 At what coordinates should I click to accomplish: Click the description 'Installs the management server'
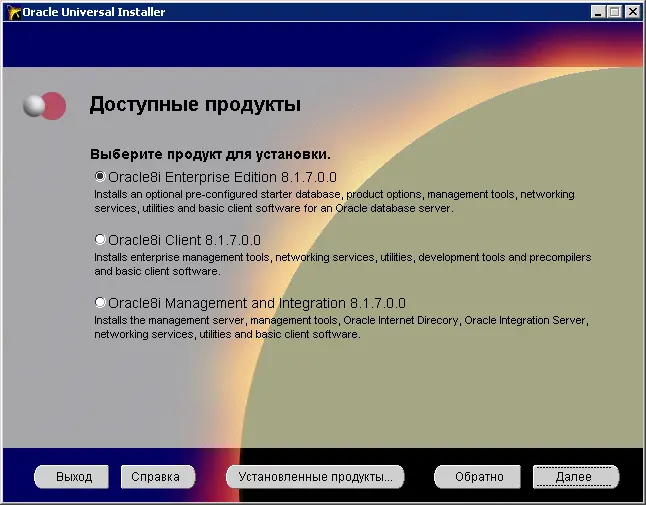coord(341,327)
